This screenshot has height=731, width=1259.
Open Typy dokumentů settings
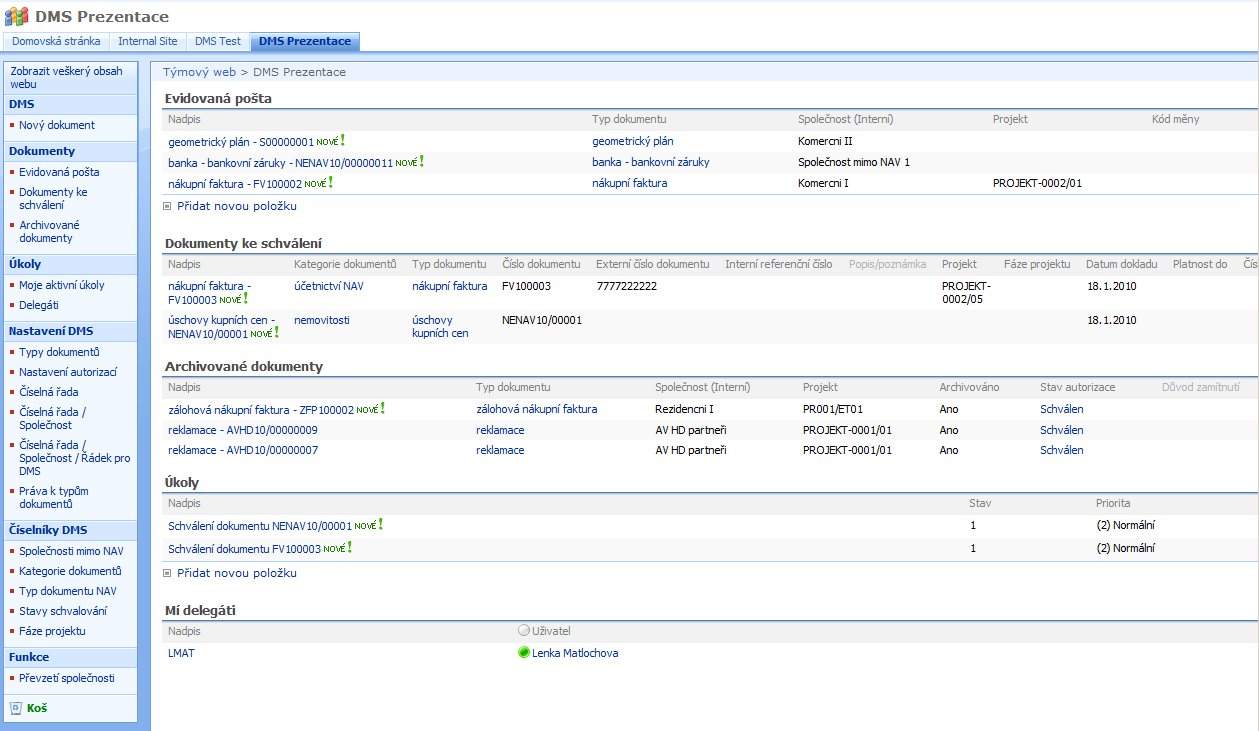point(59,352)
